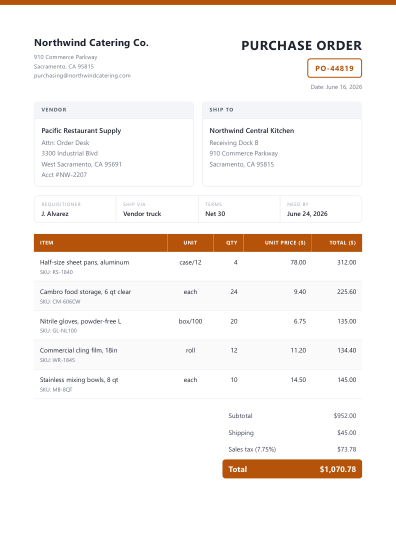Image resolution: width=396 pixels, height=560 pixels.
Task: Click the Shipping label
Action: tap(241, 433)
